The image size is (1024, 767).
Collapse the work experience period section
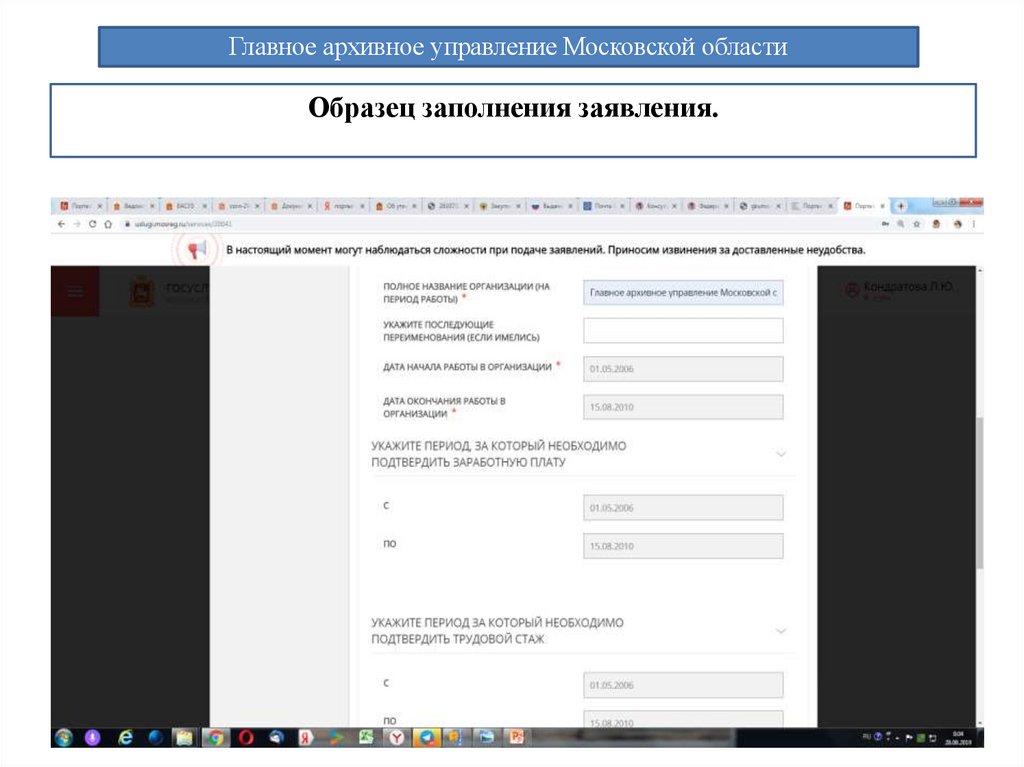click(x=780, y=630)
